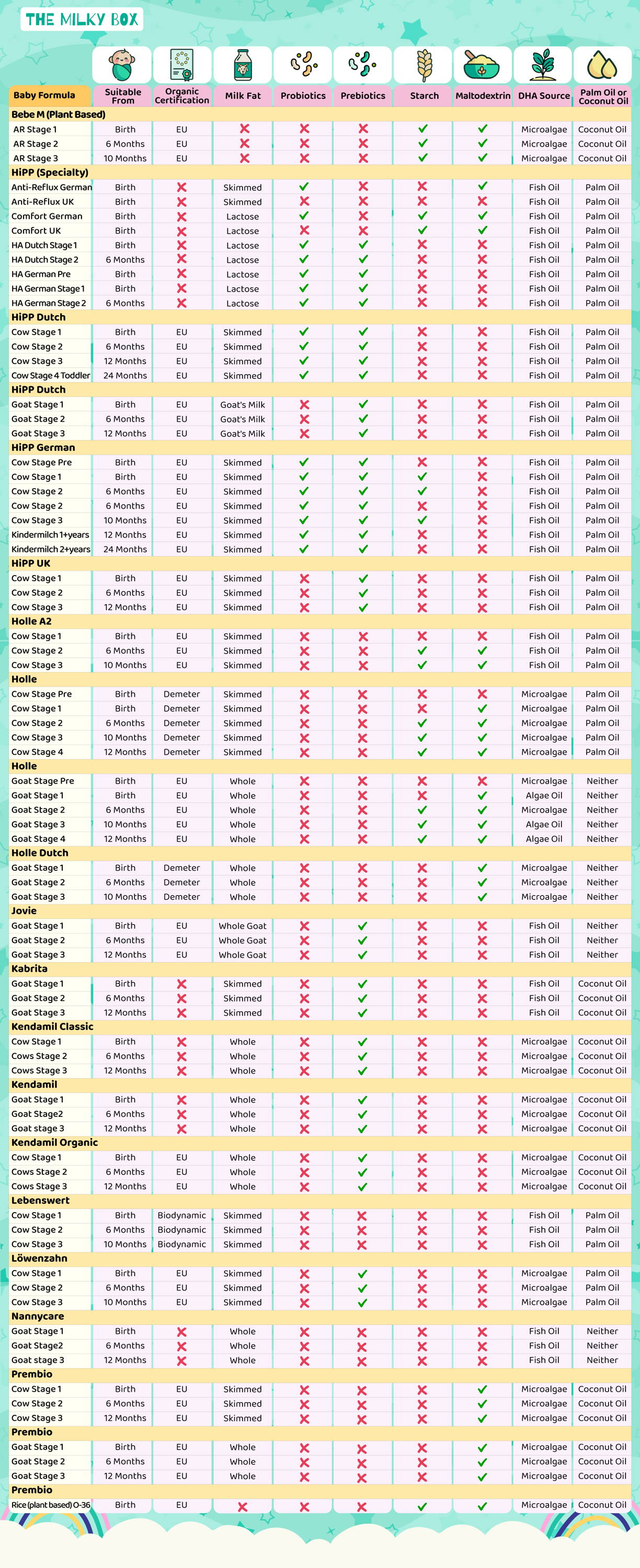Click Organic Certification X for Anti-Reflux German
The width and height of the screenshot is (640, 1568).
(x=181, y=188)
